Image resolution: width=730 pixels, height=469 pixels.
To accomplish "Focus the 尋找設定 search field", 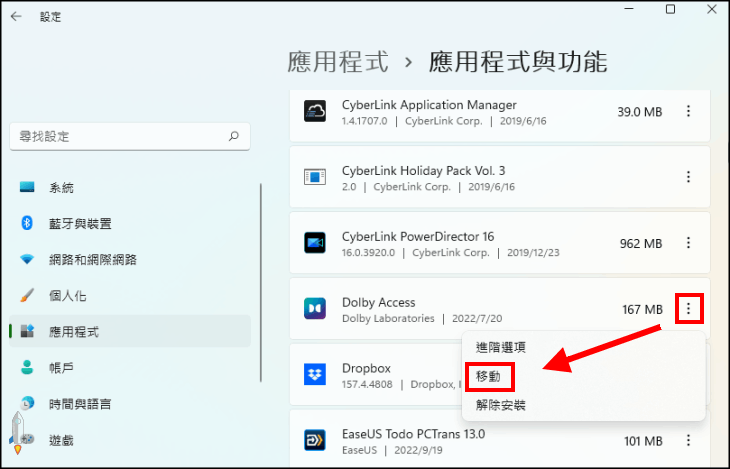I will [x=130, y=136].
